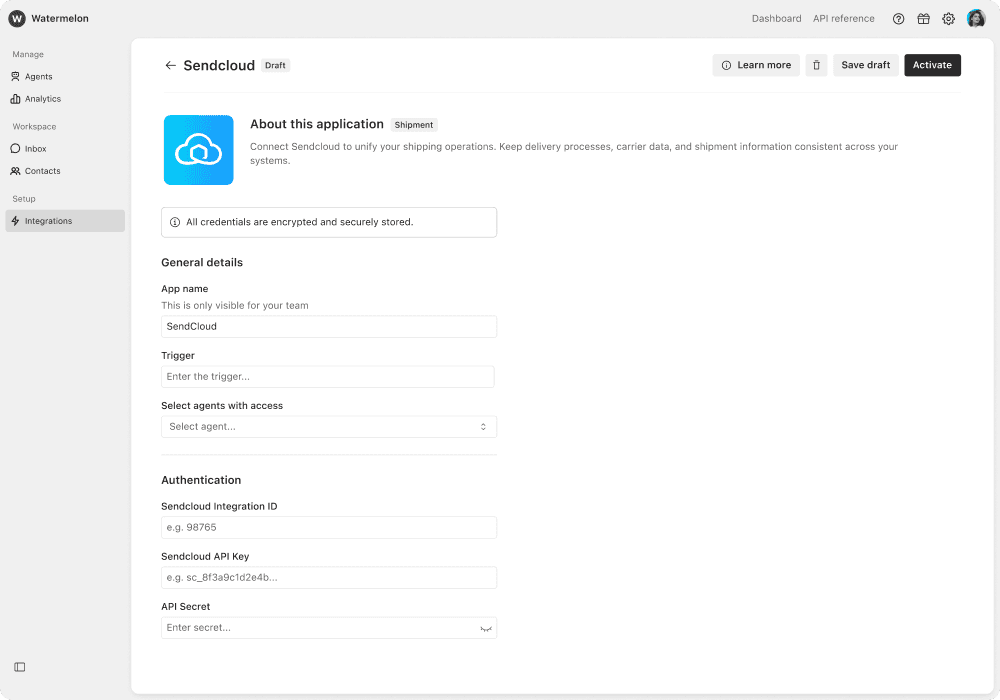Click the Sendcloud page title

point(219,65)
